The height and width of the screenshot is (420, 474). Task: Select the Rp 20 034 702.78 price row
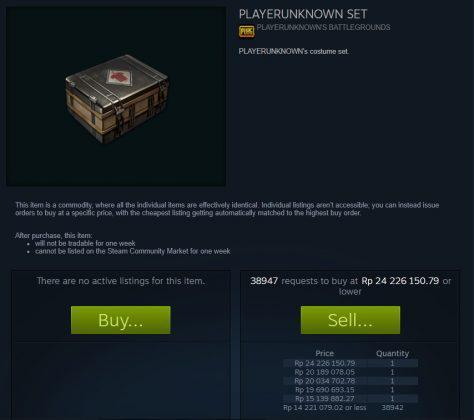350,381
